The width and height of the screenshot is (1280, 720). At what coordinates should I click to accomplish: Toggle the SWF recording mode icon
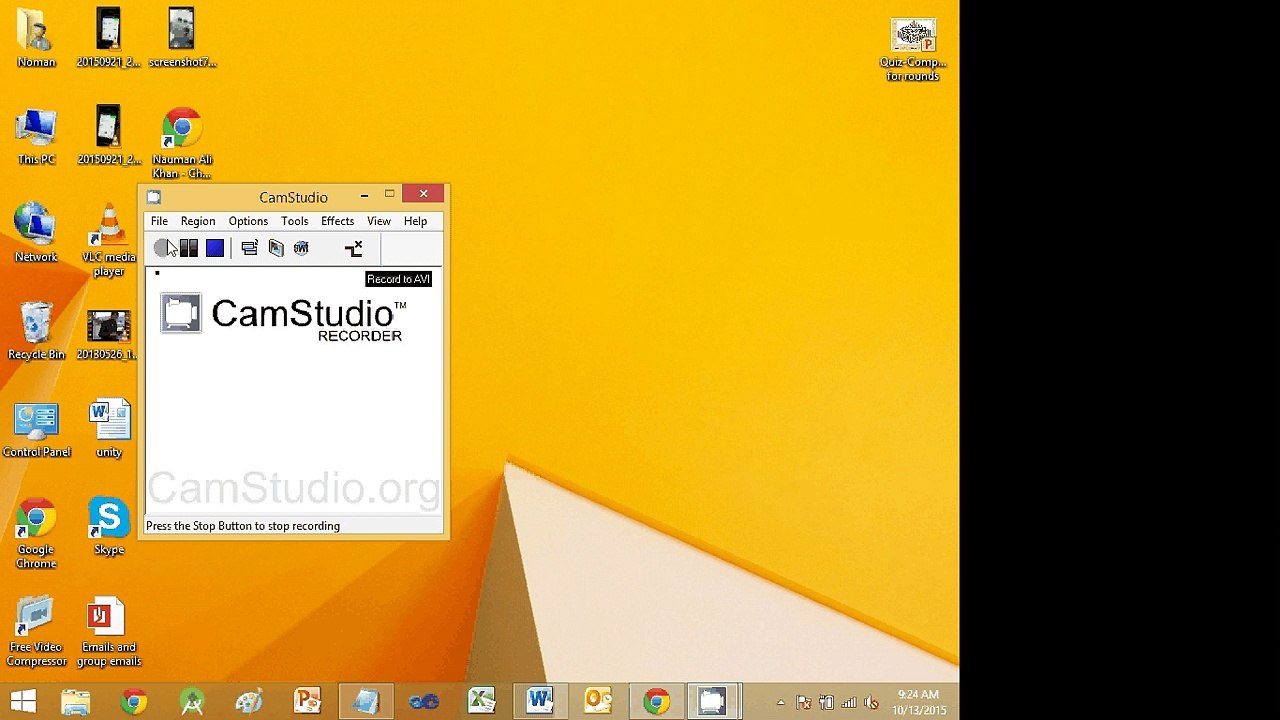301,248
